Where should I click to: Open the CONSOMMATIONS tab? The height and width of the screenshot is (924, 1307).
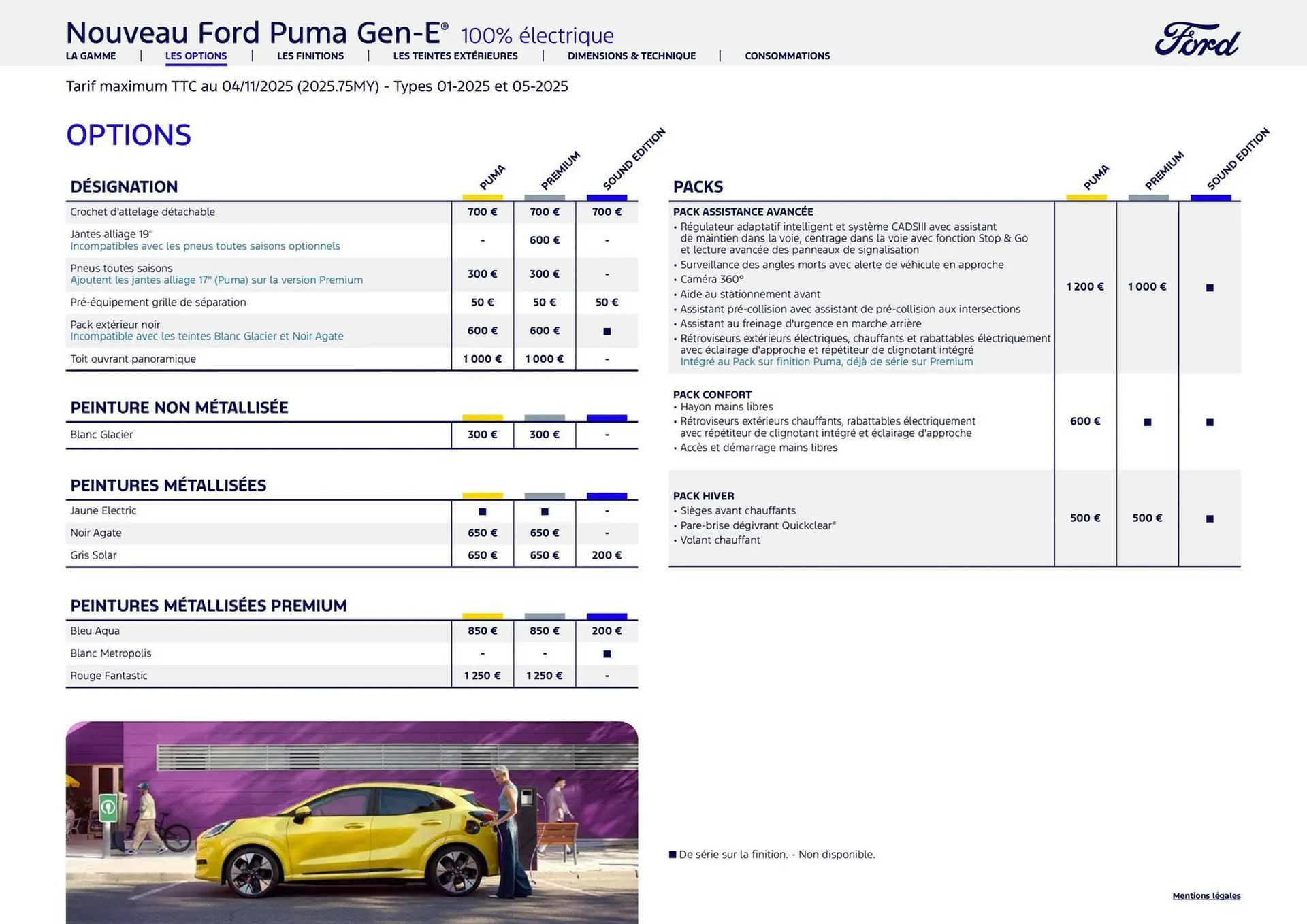(787, 56)
